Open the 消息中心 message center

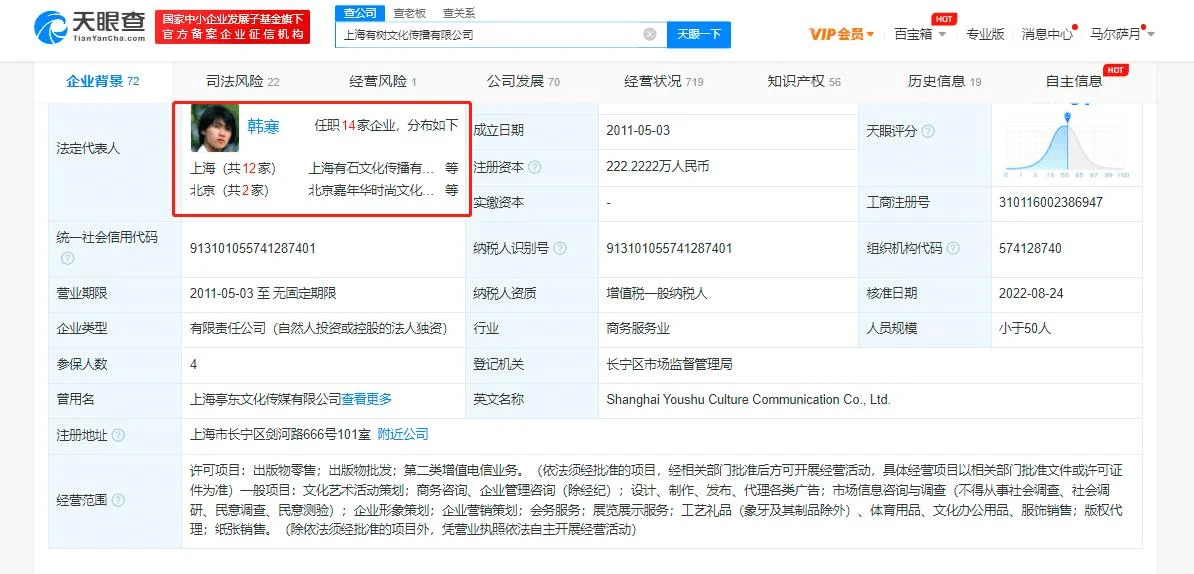(x=1047, y=34)
